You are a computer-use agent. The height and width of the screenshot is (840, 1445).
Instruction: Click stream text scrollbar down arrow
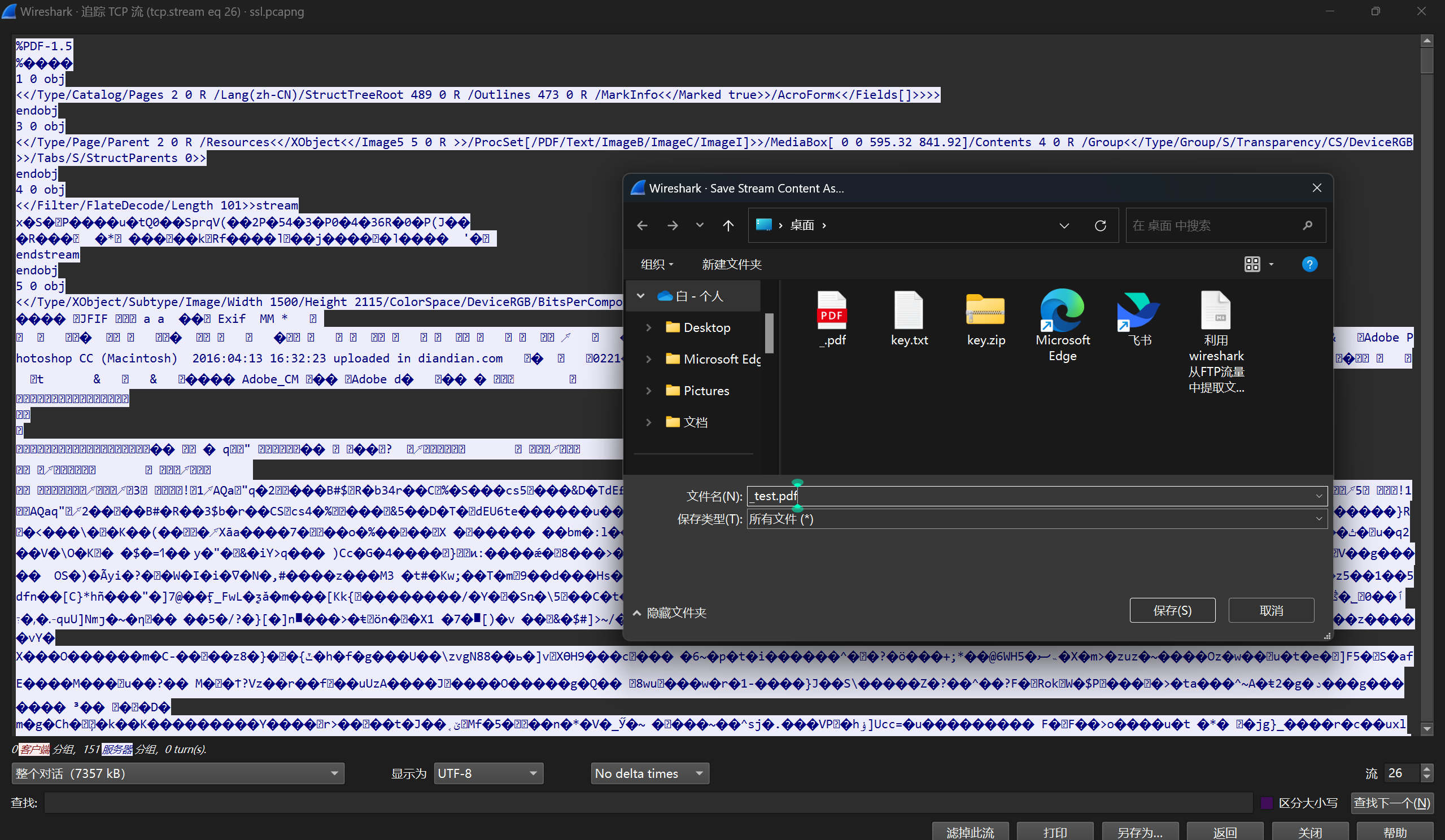[x=1427, y=729]
